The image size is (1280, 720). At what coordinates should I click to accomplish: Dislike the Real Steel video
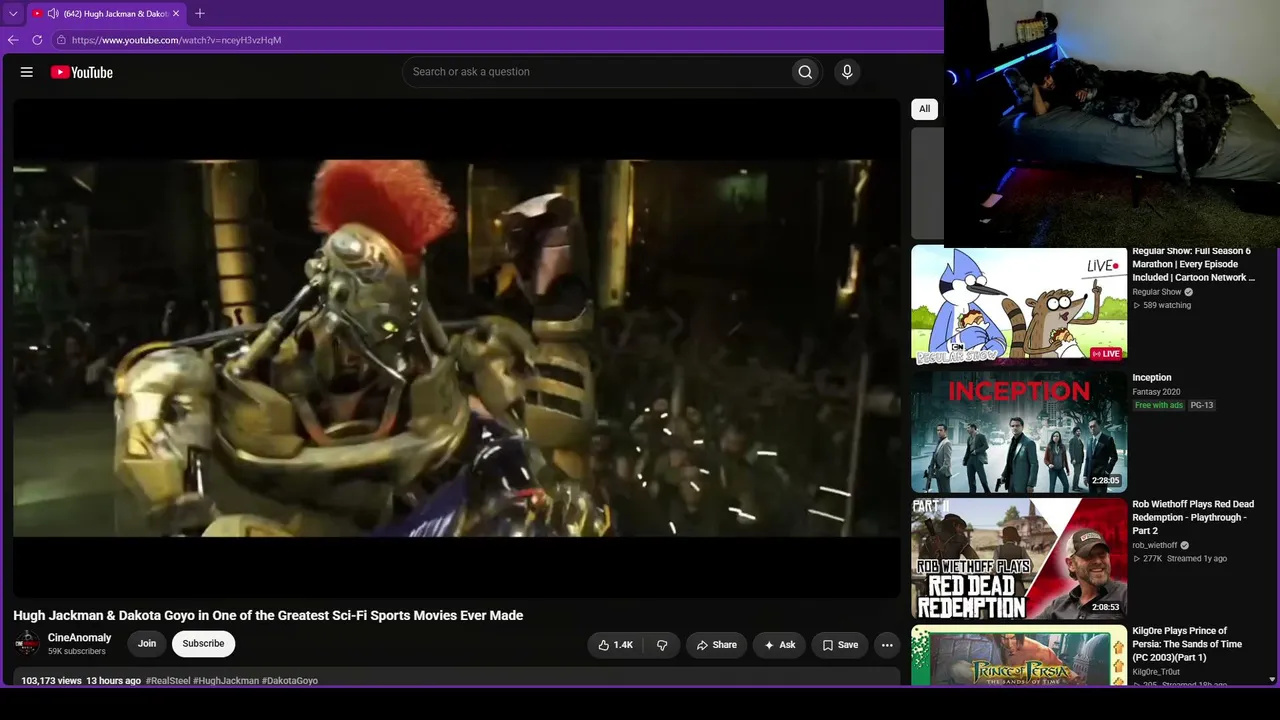(662, 645)
